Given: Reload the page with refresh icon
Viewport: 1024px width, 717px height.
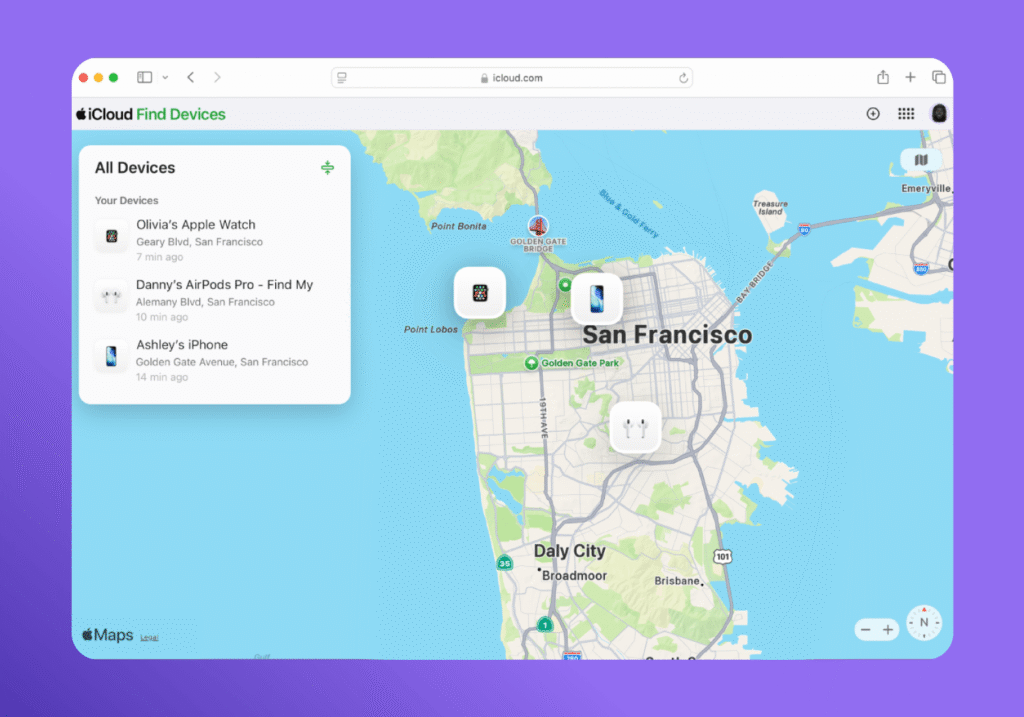Looking at the screenshot, I should (x=683, y=78).
